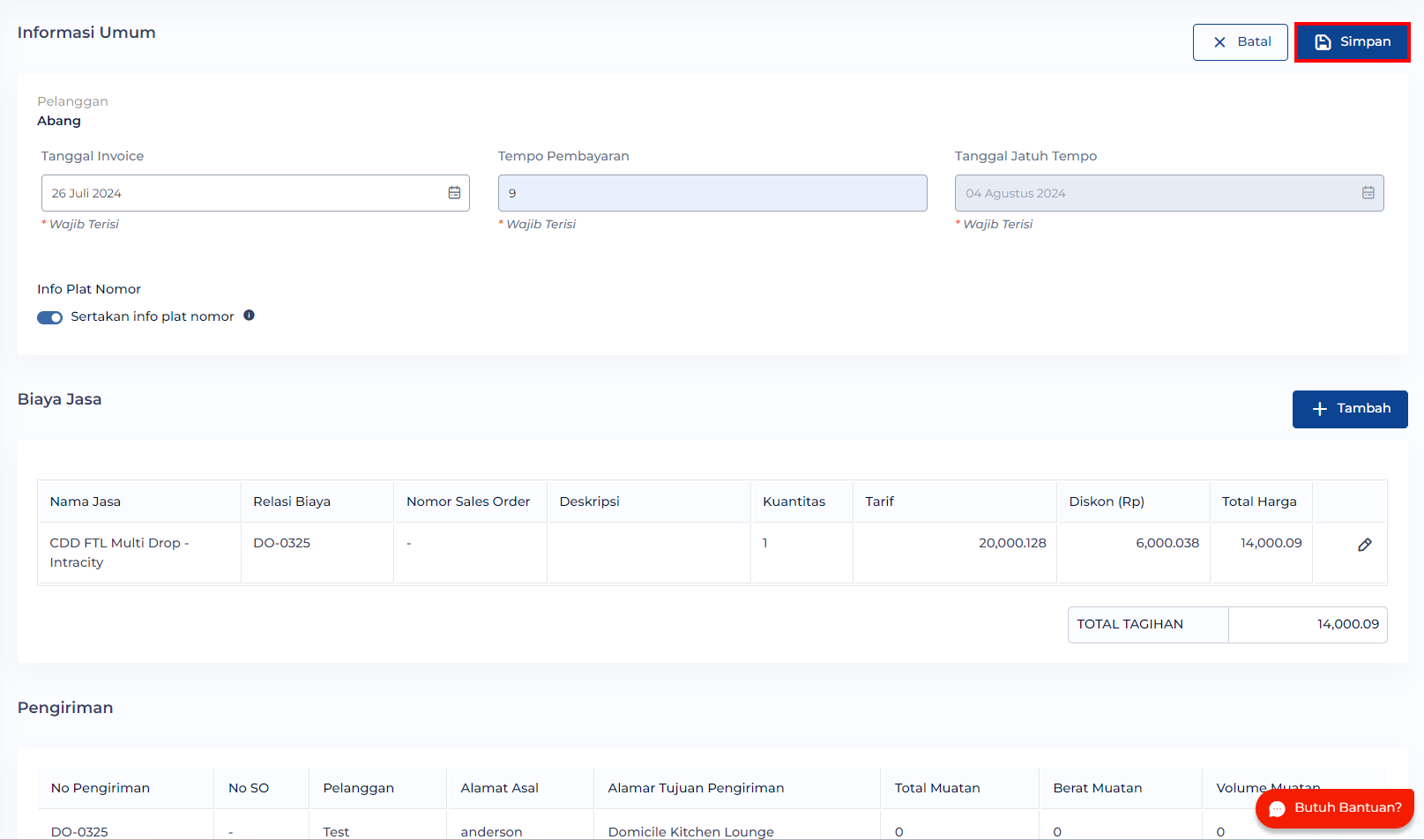Click the floppy disk icon on Simpan
This screenshot has width=1424, height=840.
click(1323, 42)
